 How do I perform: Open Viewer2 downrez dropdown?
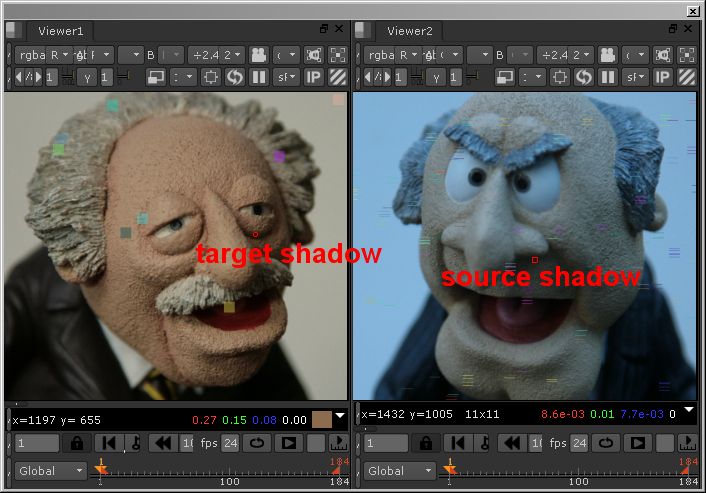click(532, 77)
